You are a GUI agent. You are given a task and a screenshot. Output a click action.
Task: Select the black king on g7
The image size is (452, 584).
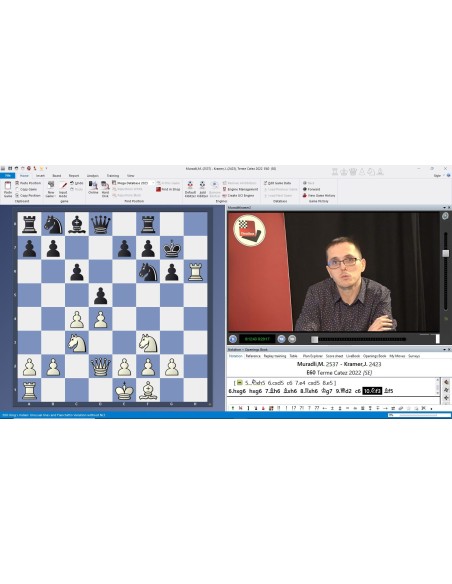point(172,248)
